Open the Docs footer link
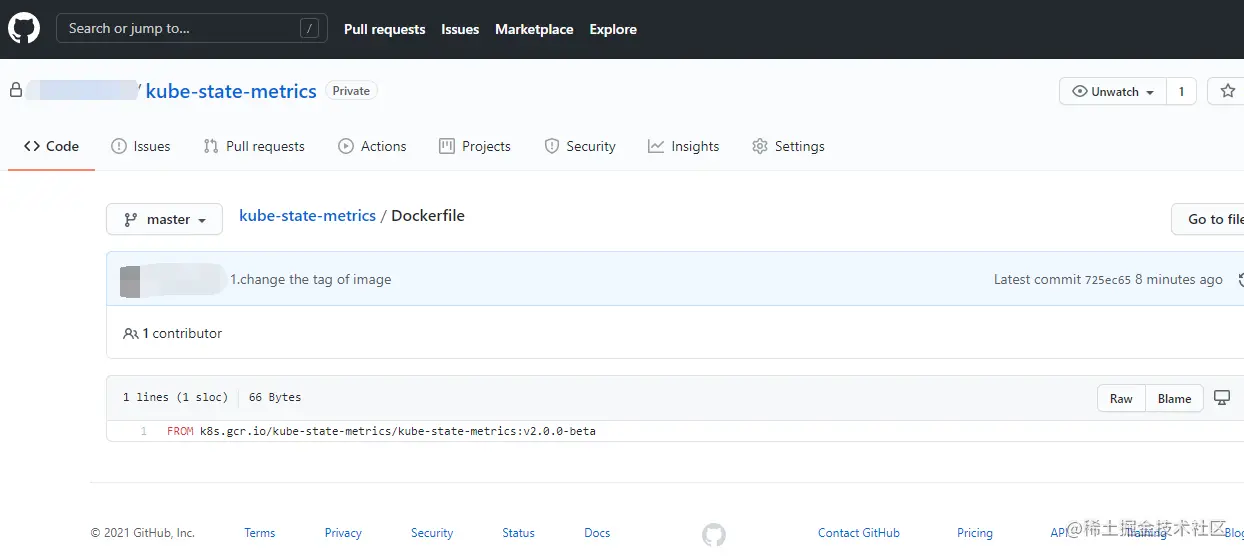The height and width of the screenshot is (556, 1244). 597,533
